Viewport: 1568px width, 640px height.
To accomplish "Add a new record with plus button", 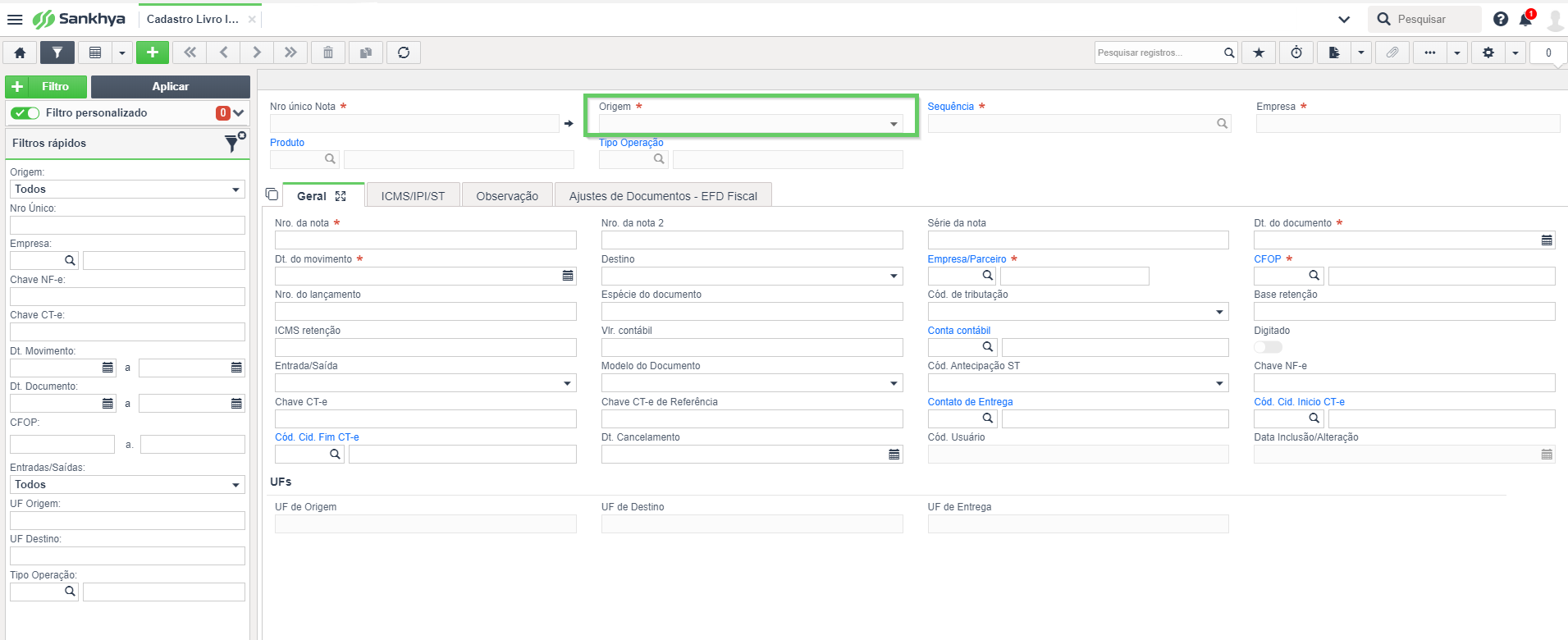I will pos(153,53).
